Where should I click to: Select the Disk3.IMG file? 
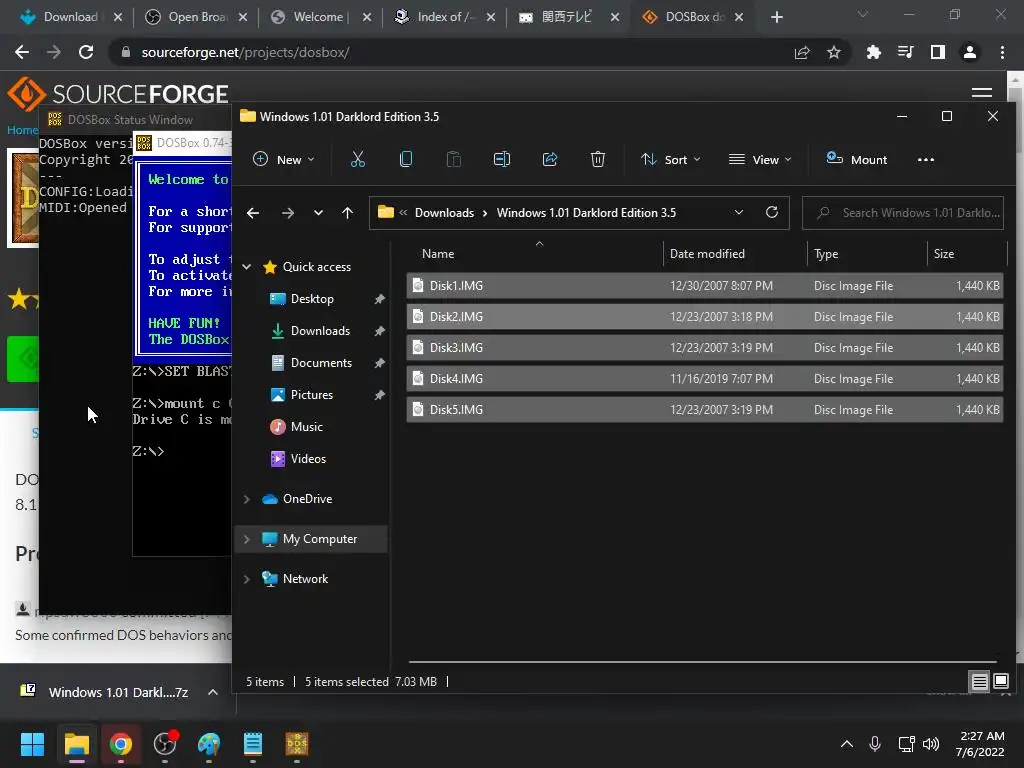[704, 347]
